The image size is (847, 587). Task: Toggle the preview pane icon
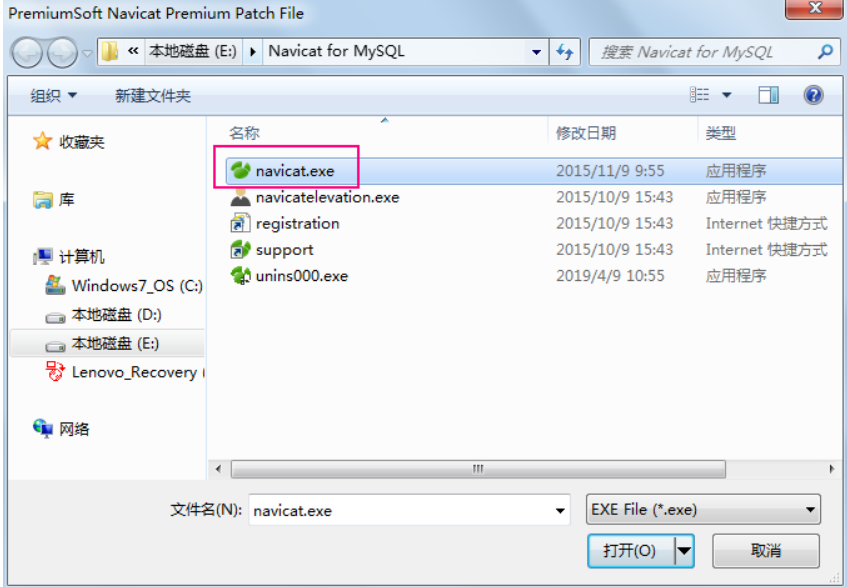(x=768, y=96)
